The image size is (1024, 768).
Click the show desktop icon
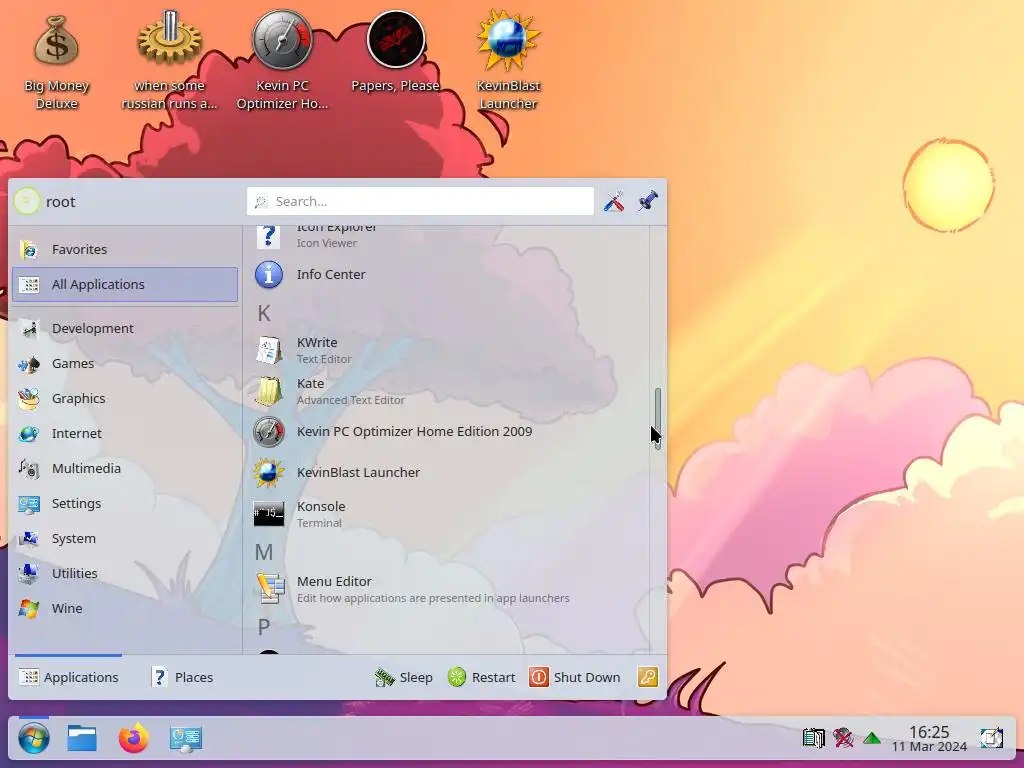point(991,739)
